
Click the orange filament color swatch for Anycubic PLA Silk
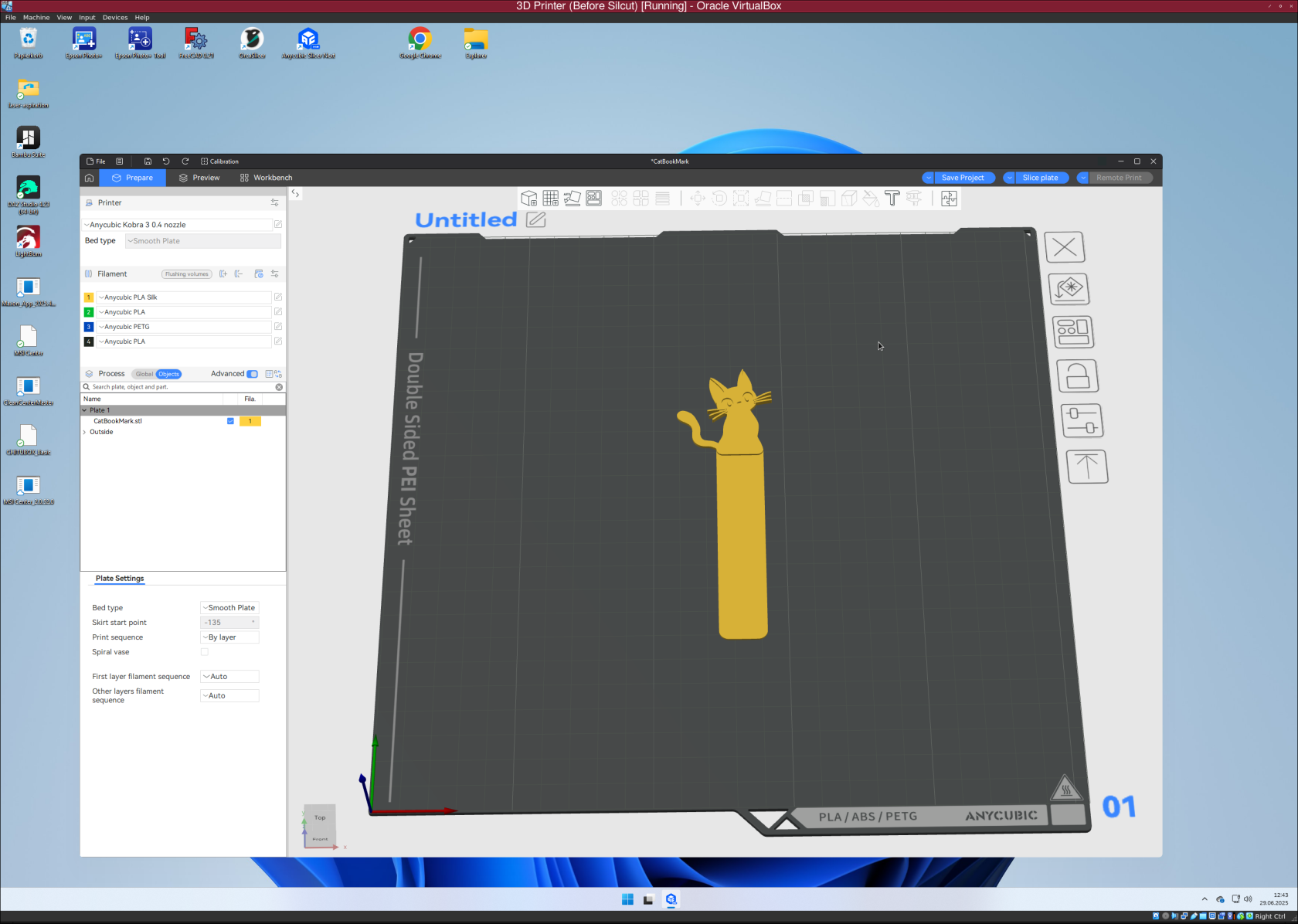click(x=89, y=297)
